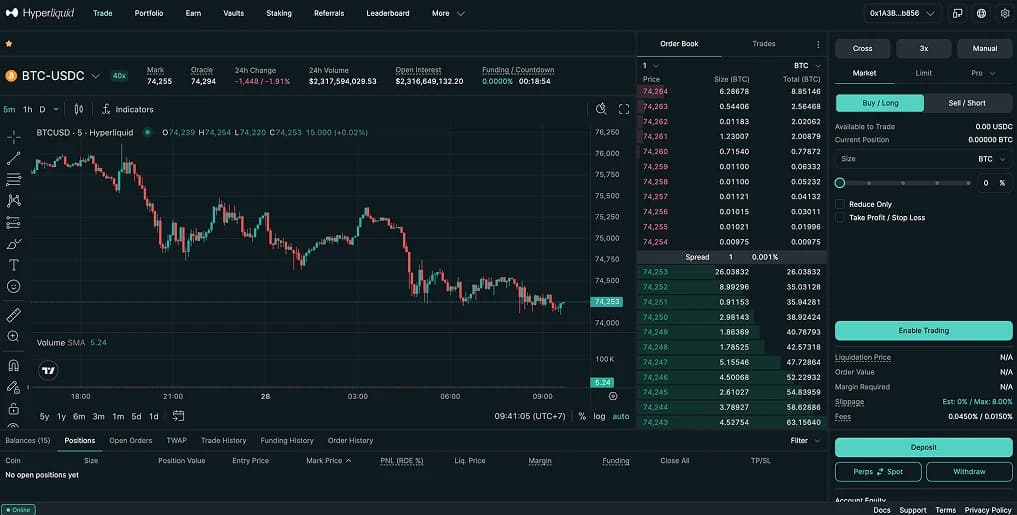Enable the Reduce Only checkbox
Viewport: 1017px width, 515px height.
pyautogui.click(x=840, y=204)
